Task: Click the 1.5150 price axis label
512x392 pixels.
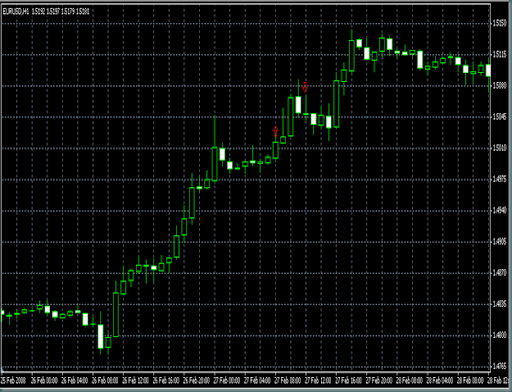Action: point(499,23)
